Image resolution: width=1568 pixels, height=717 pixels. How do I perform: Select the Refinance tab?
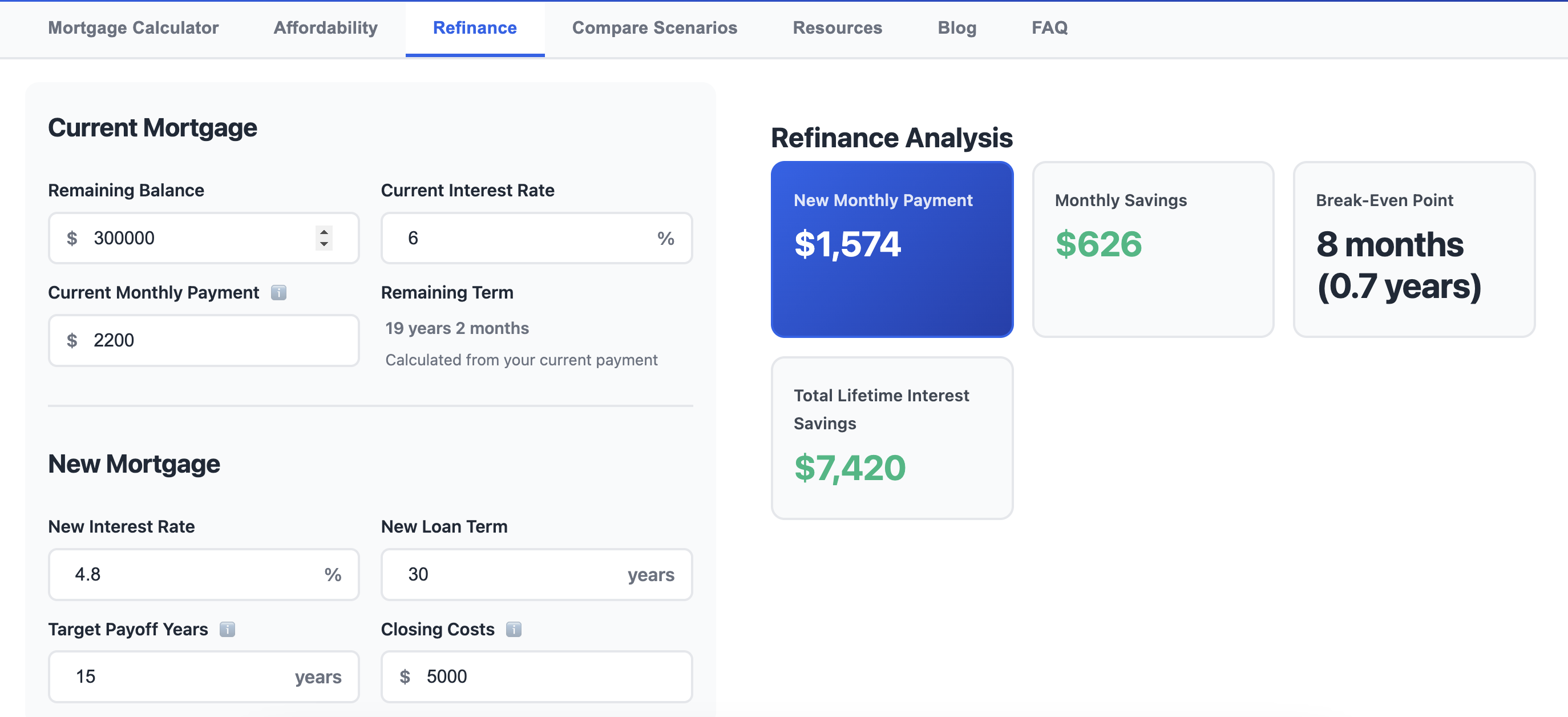click(x=475, y=27)
